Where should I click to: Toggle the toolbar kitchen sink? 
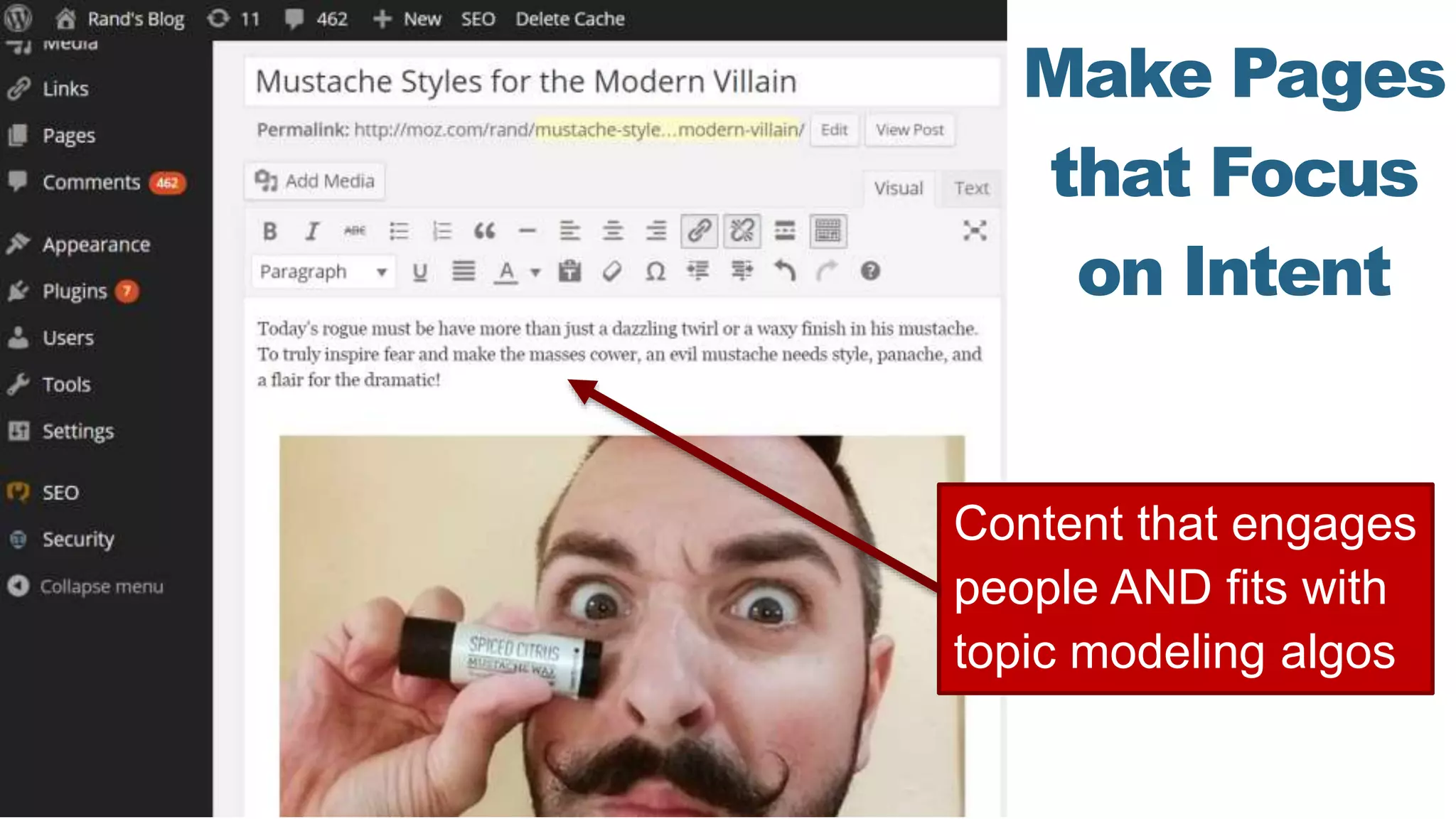click(x=828, y=231)
